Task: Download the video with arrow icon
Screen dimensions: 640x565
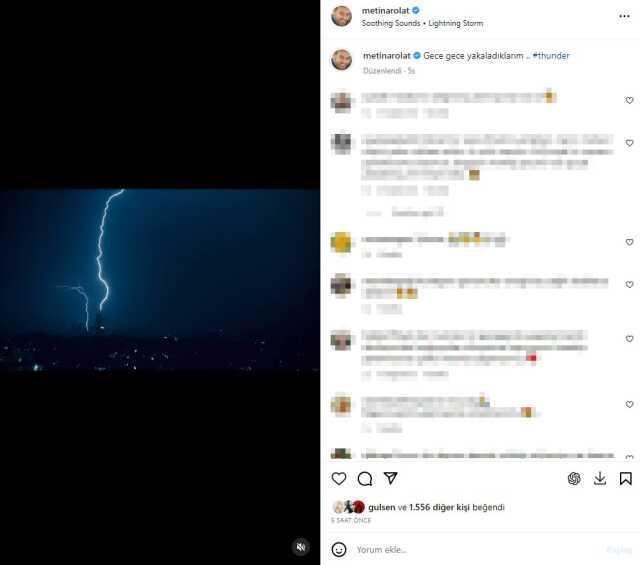Action: point(600,478)
